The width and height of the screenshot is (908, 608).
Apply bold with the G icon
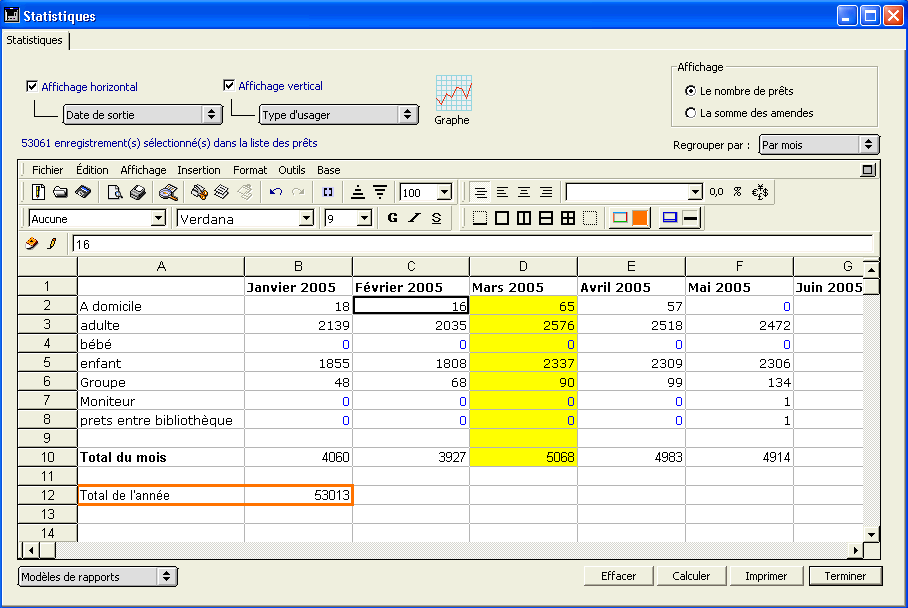tap(392, 218)
